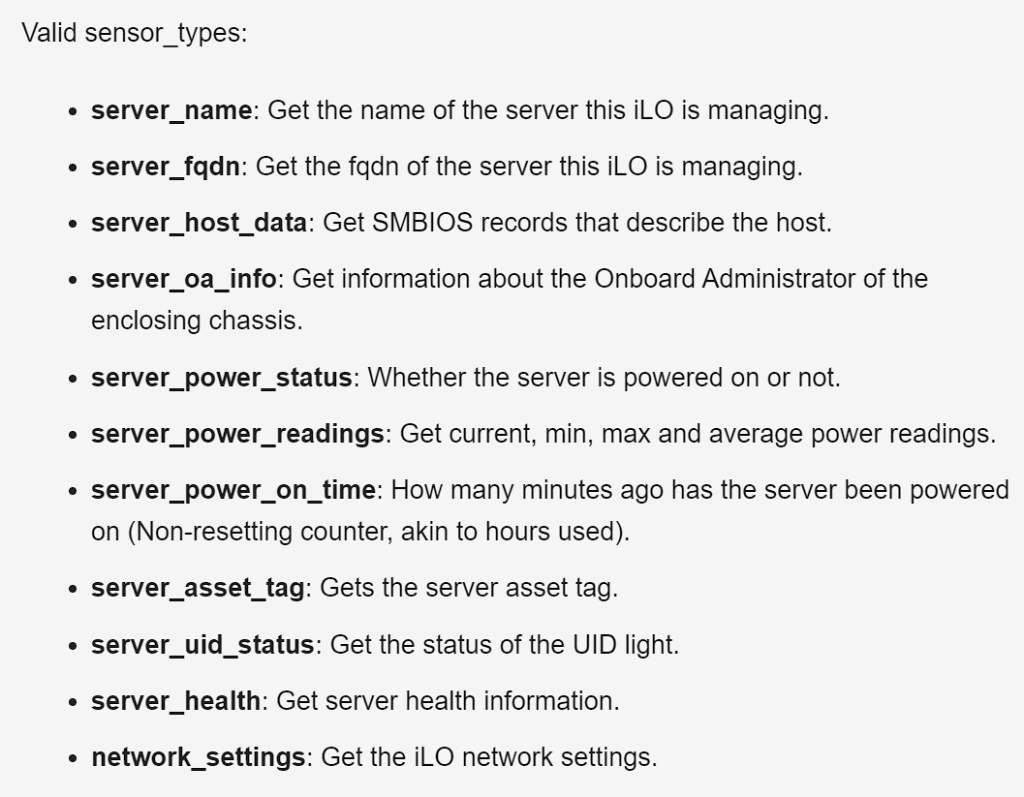Click the "Get SMBIOS records" description text
The height and width of the screenshot is (797, 1024).
coord(430,222)
